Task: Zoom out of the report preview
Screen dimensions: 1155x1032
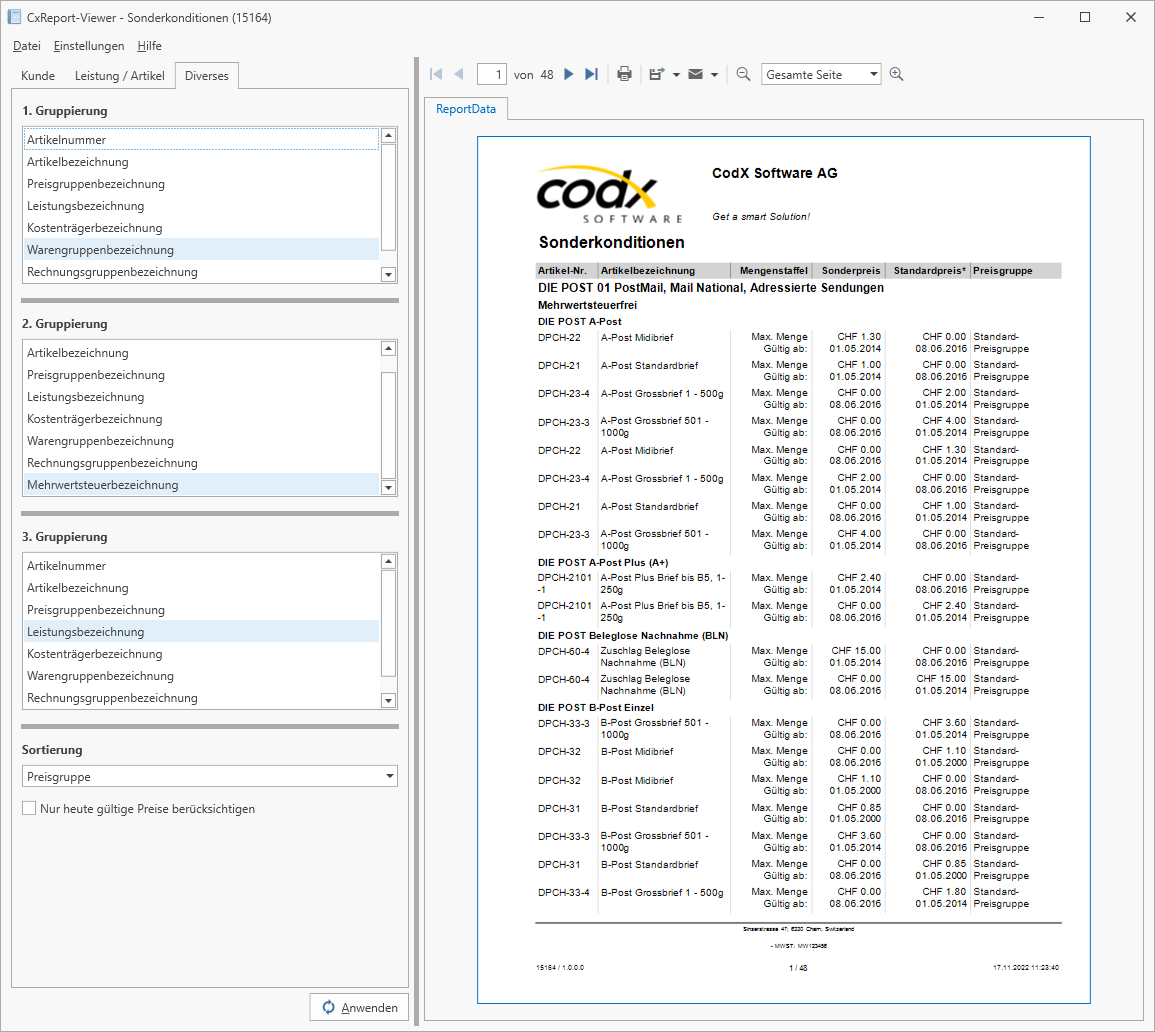Action: (743, 74)
